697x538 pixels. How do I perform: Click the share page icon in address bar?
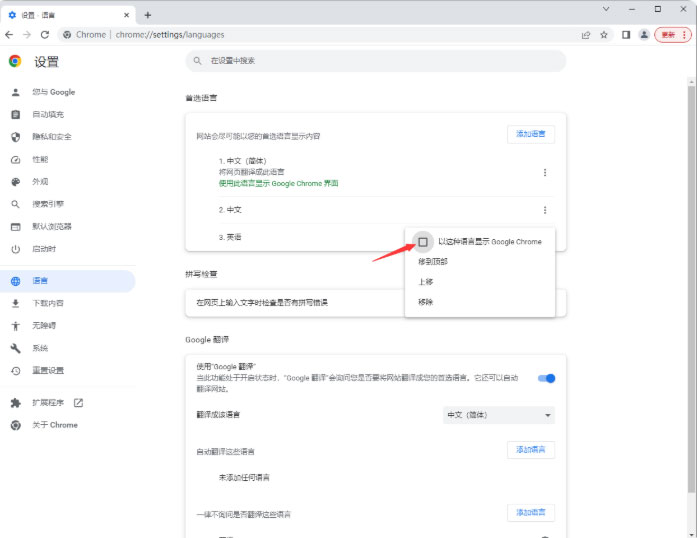point(586,35)
